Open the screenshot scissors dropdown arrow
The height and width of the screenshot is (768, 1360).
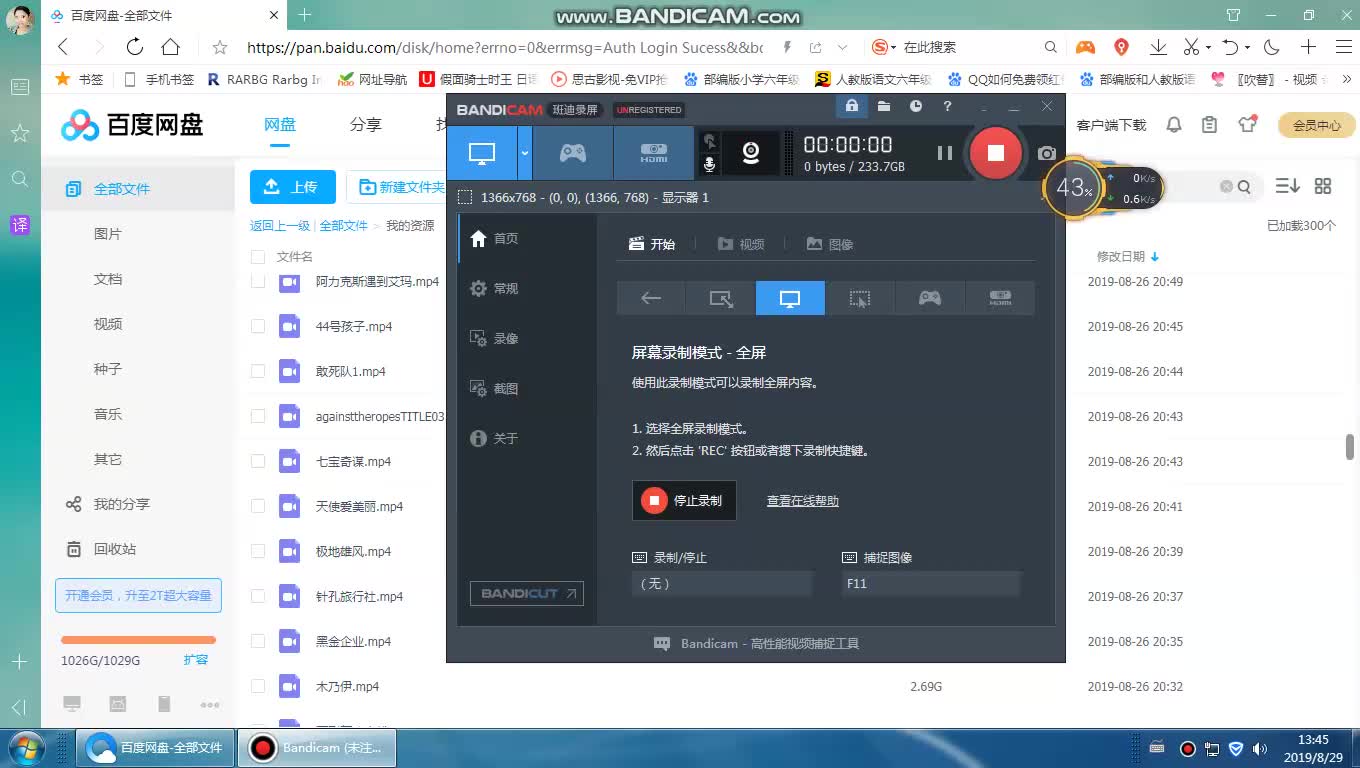pyautogui.click(x=1208, y=47)
